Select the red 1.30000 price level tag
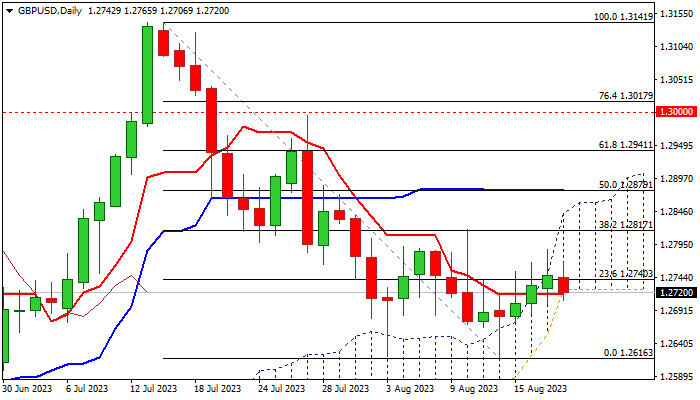Image resolution: width=700 pixels, height=400 pixels. (675, 112)
